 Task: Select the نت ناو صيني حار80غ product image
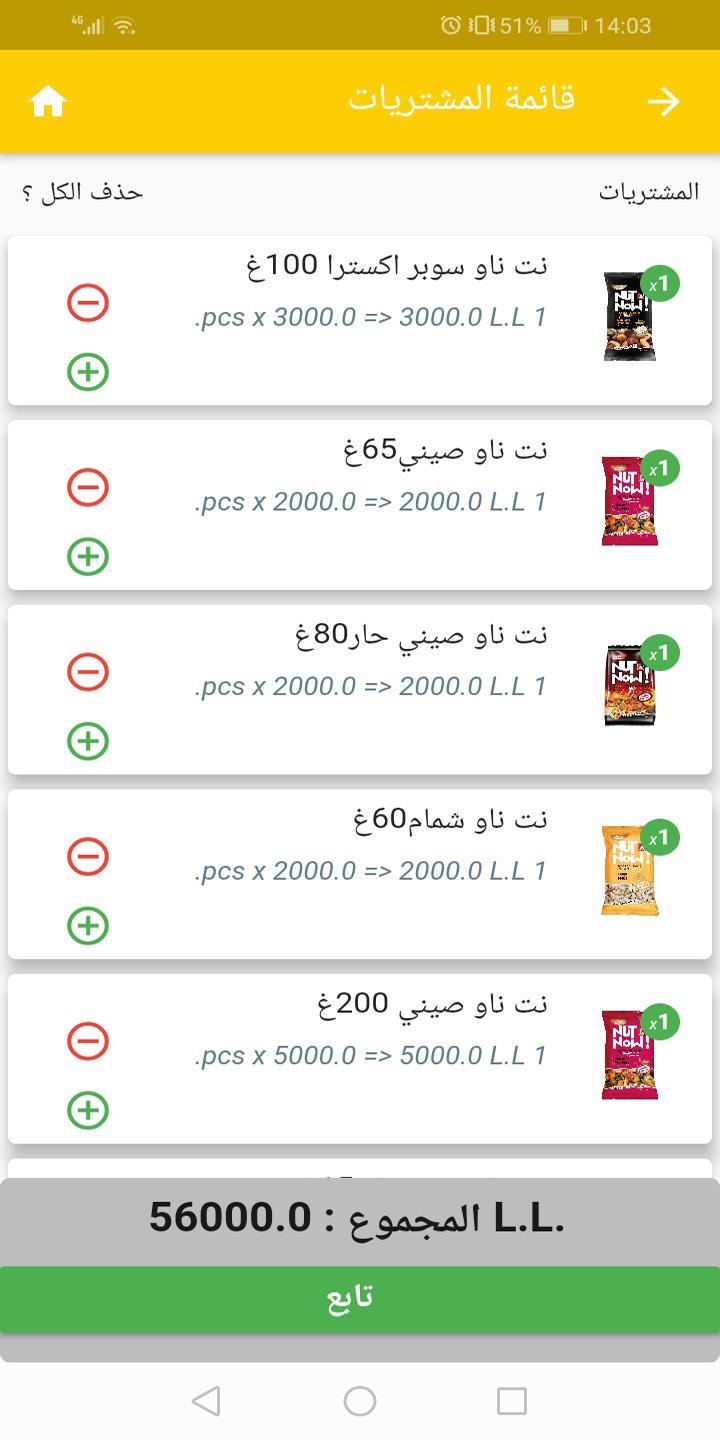630,686
